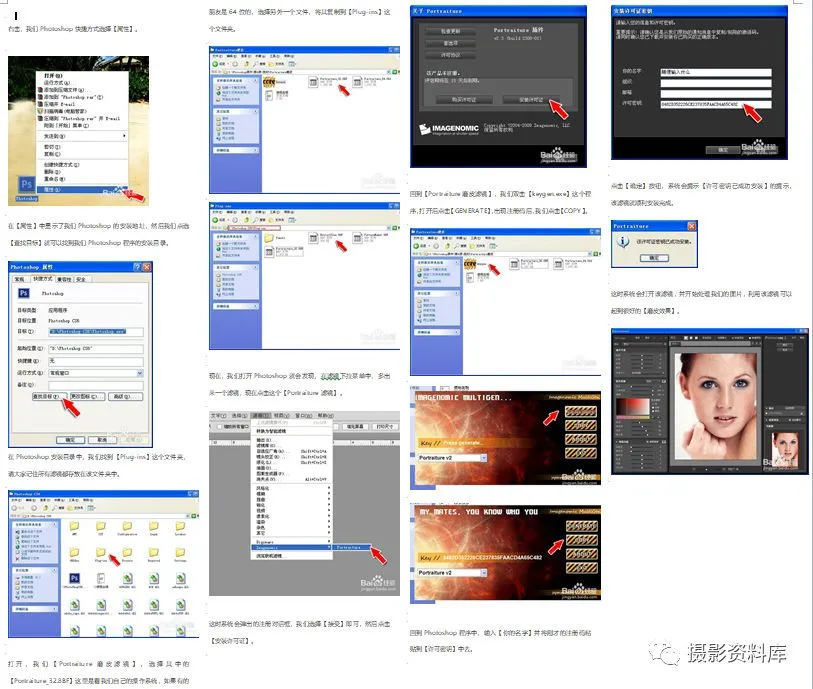Screen dimensions: 813x689
Task: Click the red skin-tone color swatch in Portraiture
Action: [x=633, y=408]
